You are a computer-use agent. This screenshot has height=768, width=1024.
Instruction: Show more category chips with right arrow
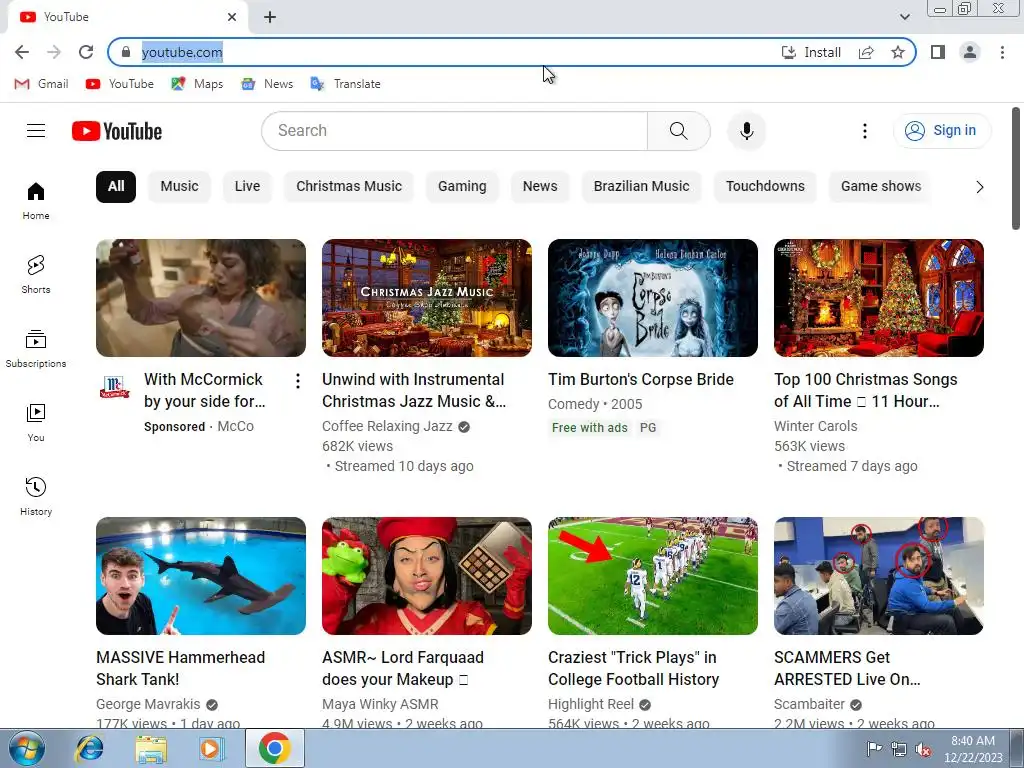coord(979,187)
